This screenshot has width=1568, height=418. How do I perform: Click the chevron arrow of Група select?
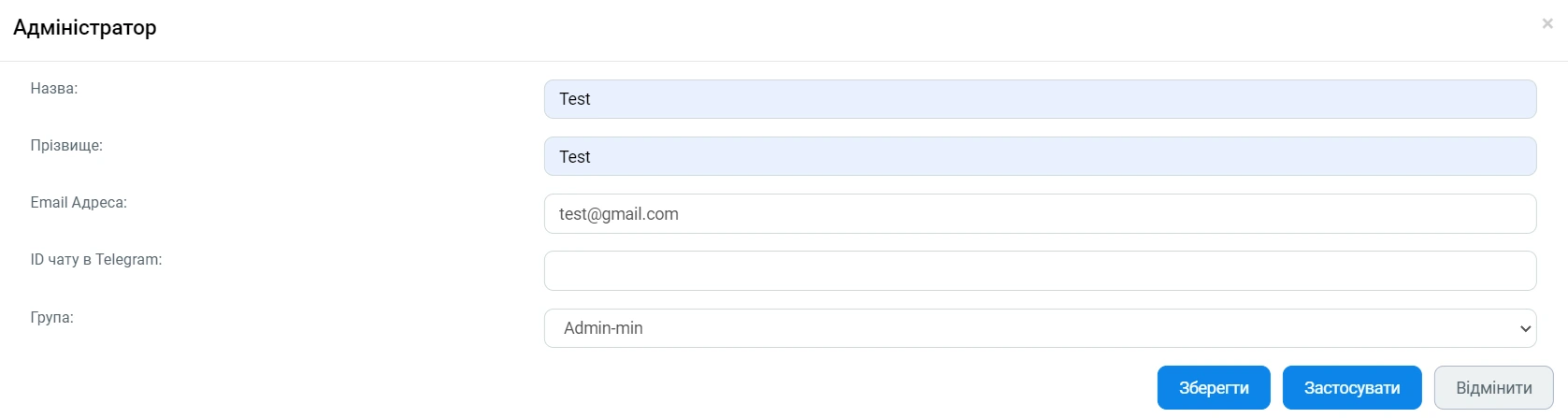pyautogui.click(x=1525, y=328)
